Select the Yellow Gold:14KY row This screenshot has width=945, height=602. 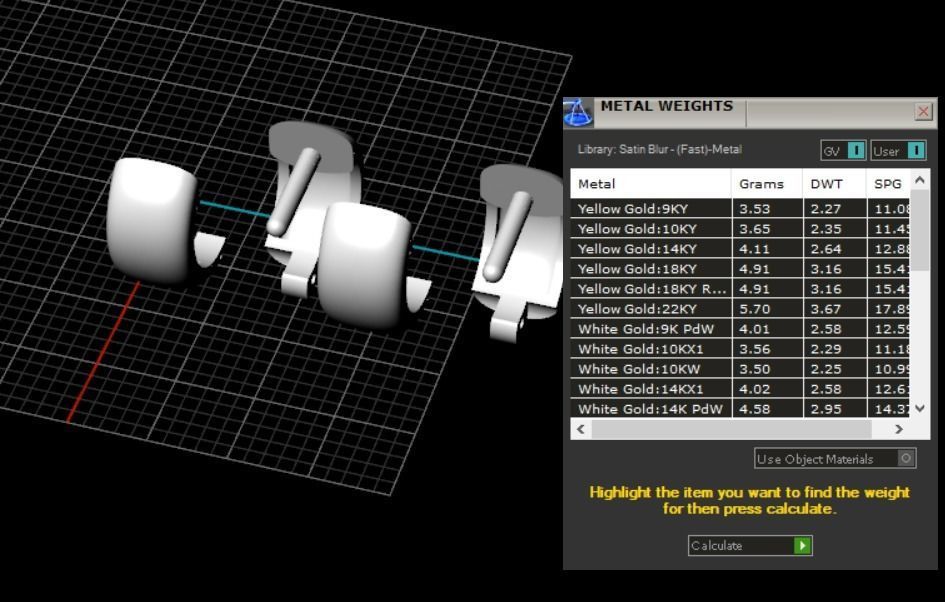pos(741,249)
